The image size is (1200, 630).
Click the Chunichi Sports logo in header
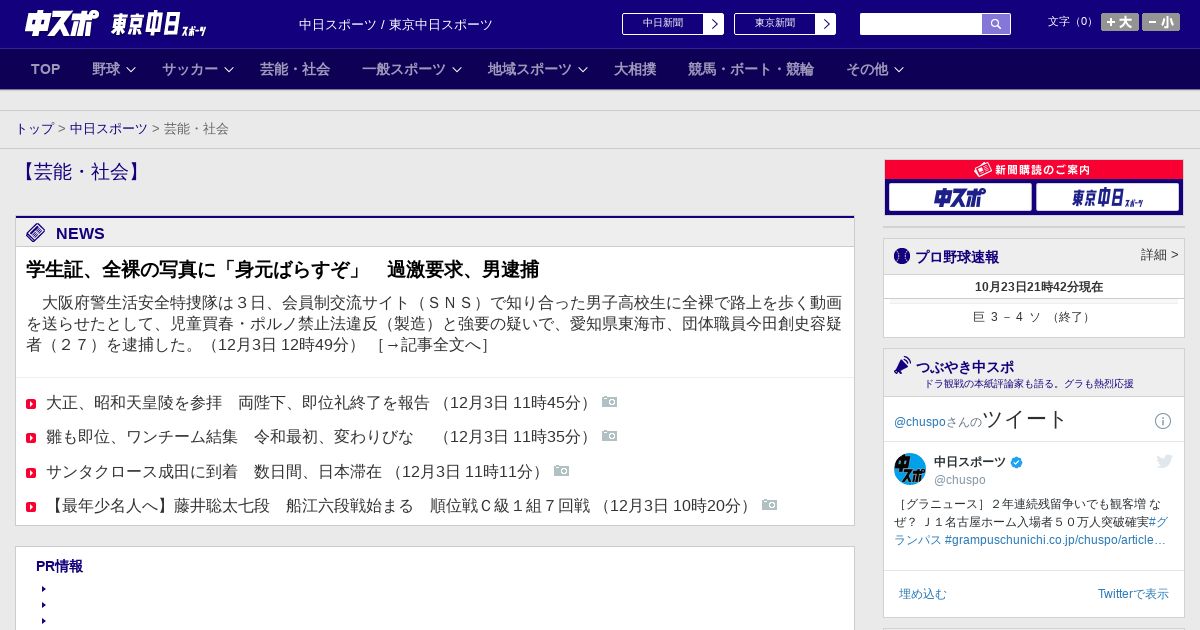tap(62, 23)
